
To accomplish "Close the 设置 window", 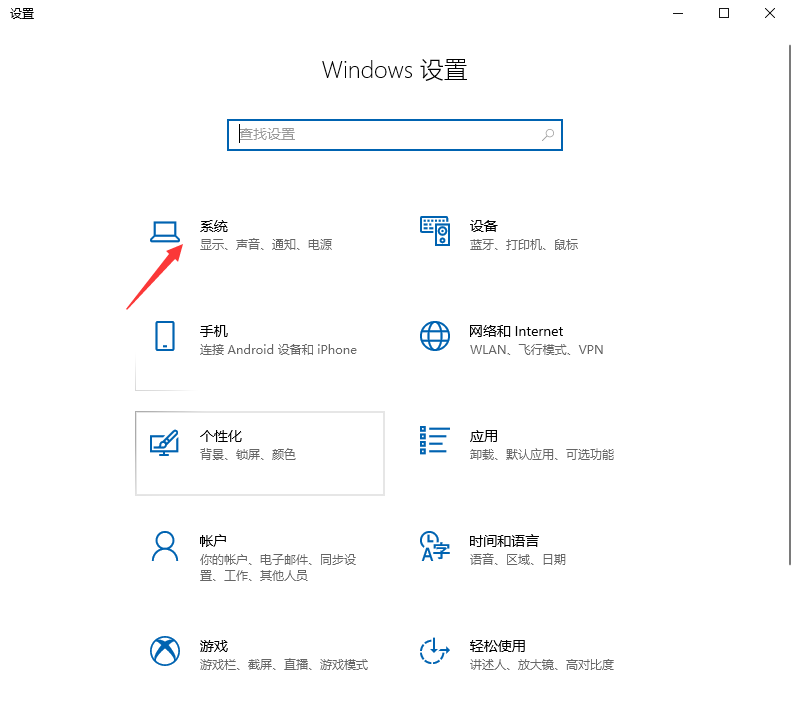I will (x=769, y=13).
